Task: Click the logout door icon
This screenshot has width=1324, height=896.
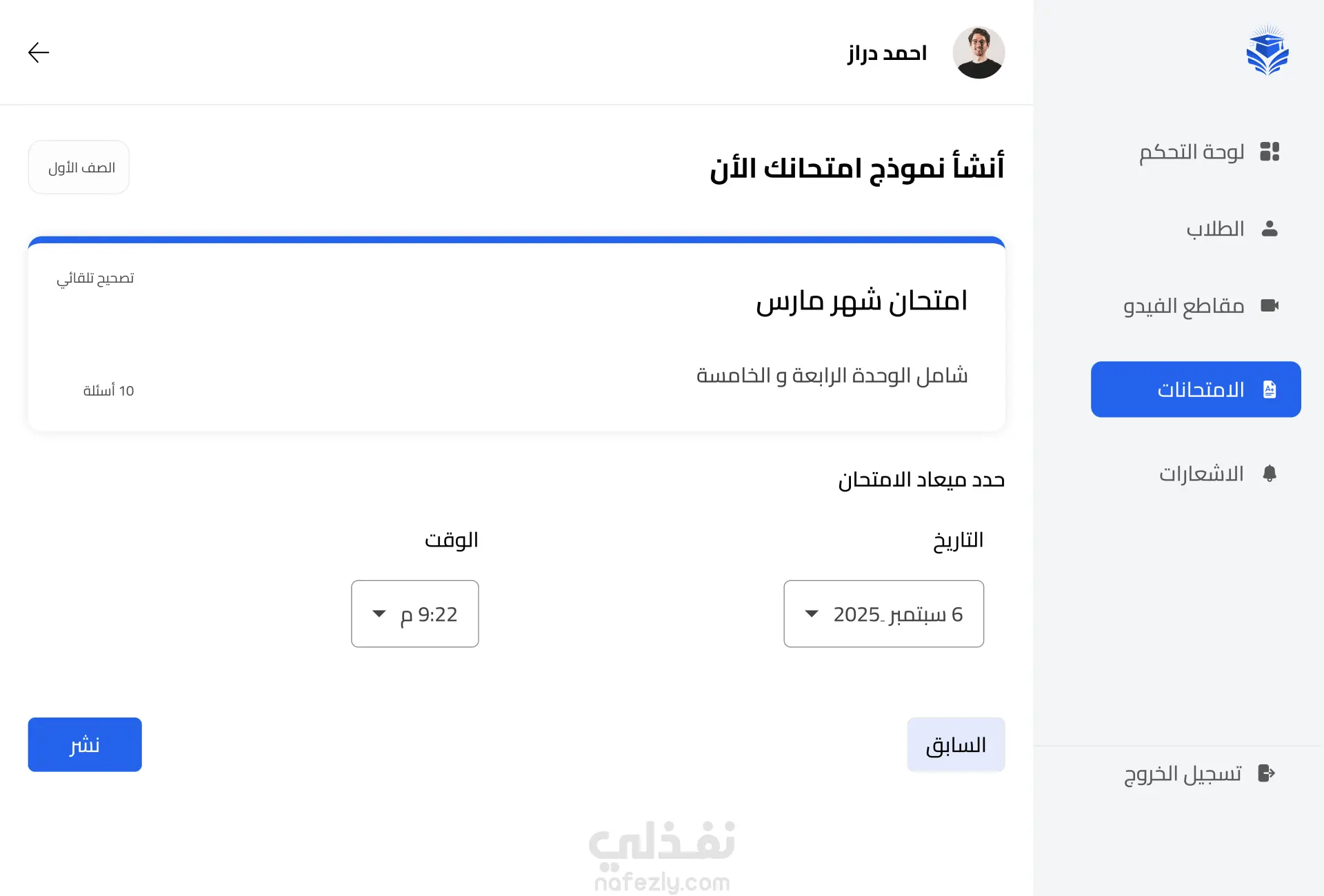Action: tap(1267, 773)
